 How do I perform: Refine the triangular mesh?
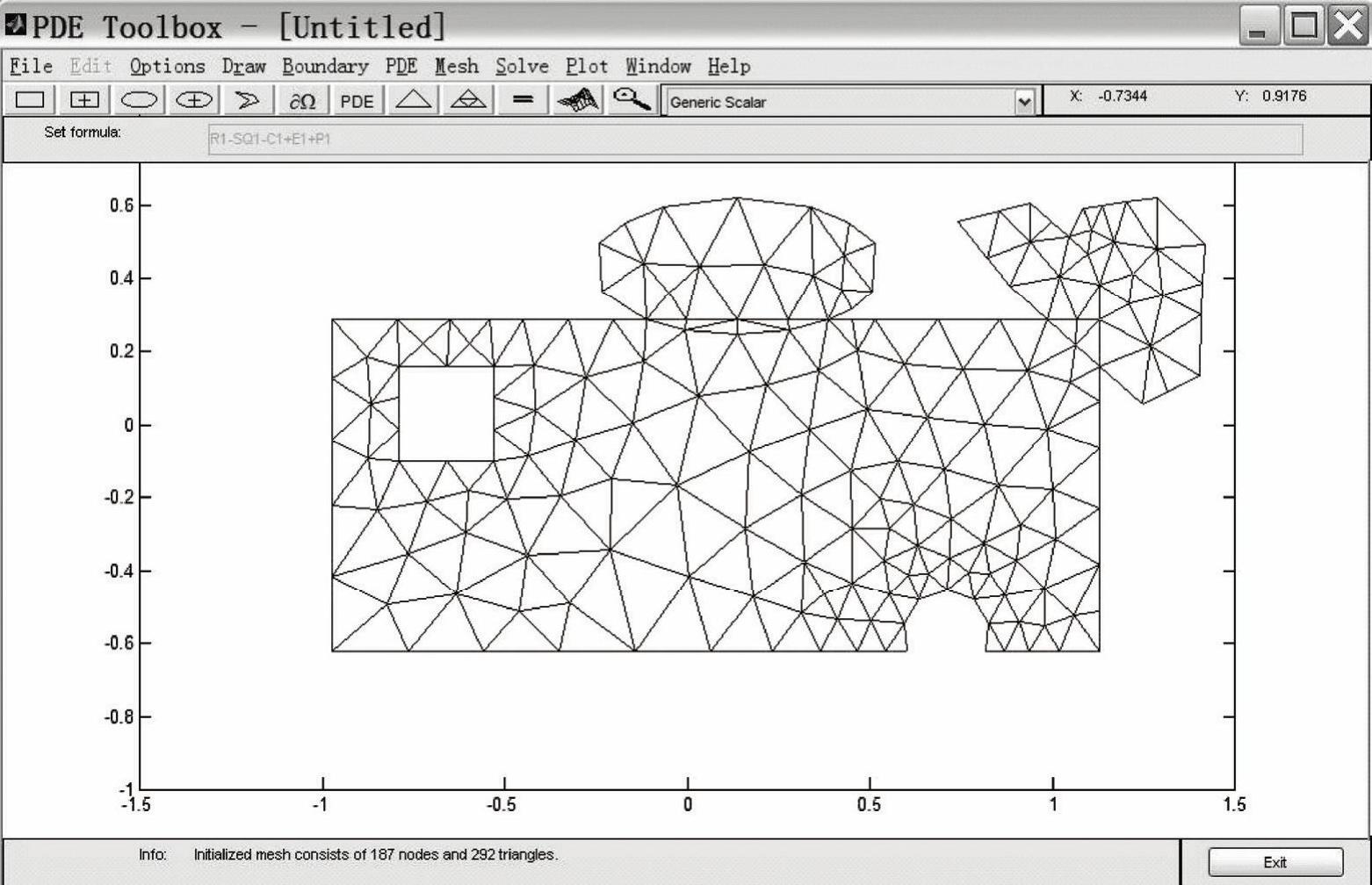coord(467,100)
